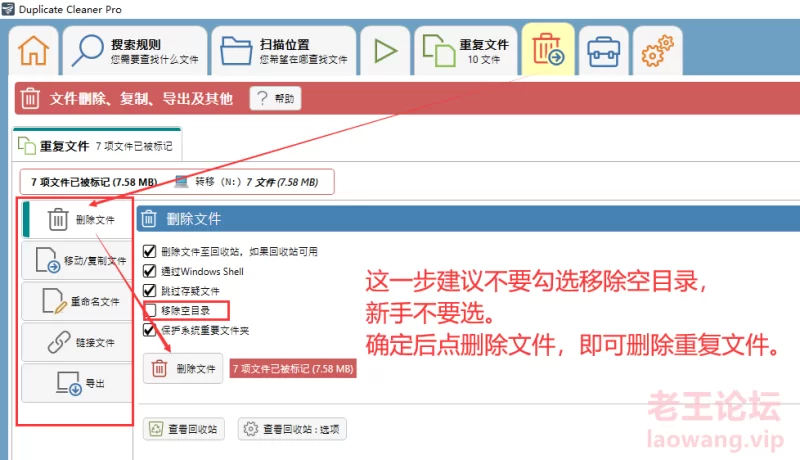The height and width of the screenshot is (460, 800).
Task: Click the duplicate files double-page icon in toolbar
Action: [438, 50]
